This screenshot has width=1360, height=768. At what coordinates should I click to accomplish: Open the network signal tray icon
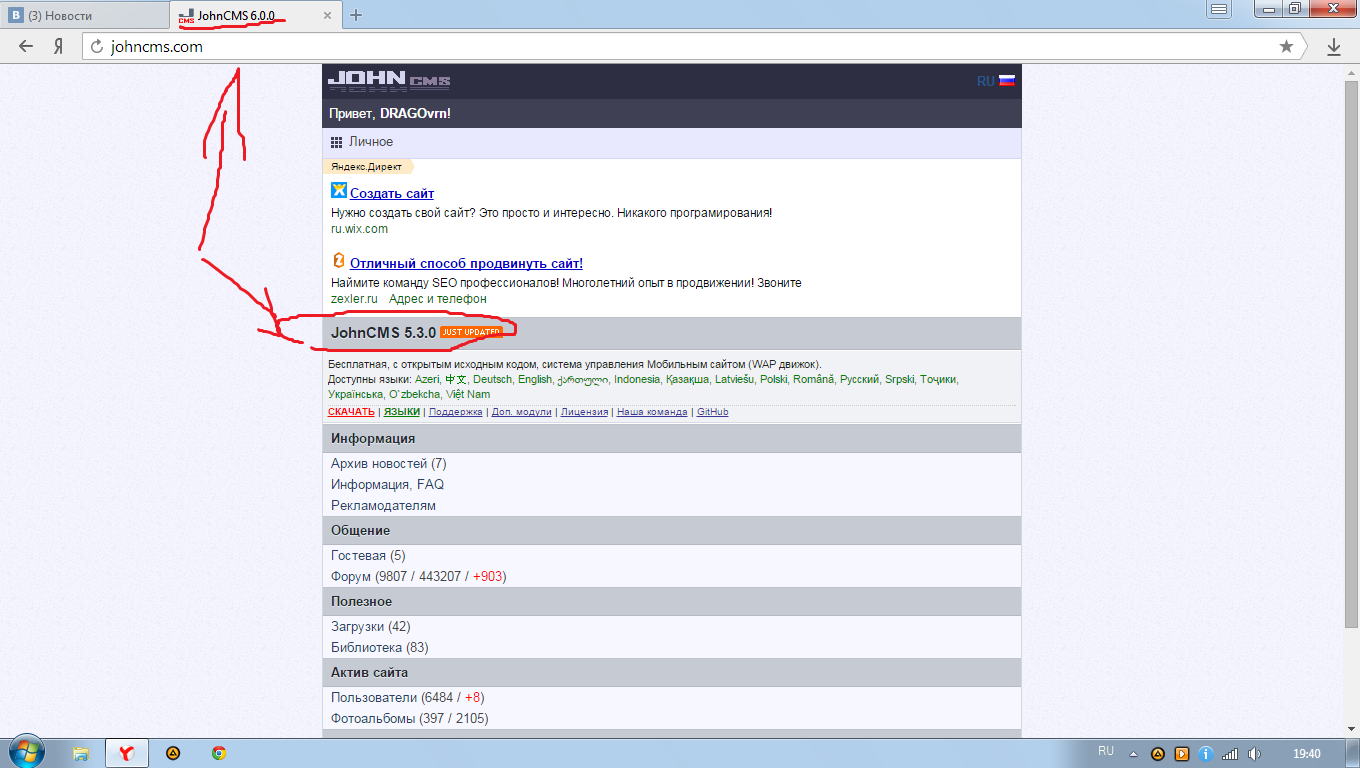click(1230, 753)
